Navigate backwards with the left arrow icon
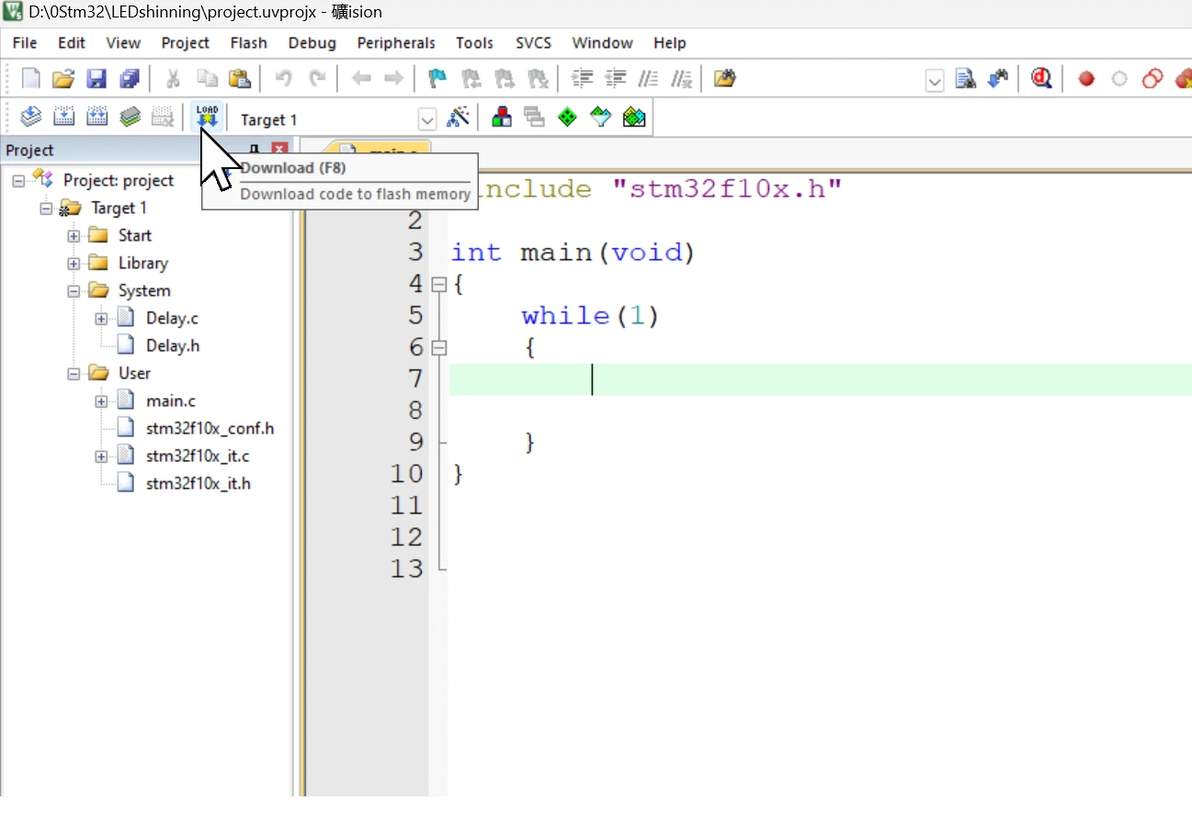1192x824 pixels. [361, 78]
